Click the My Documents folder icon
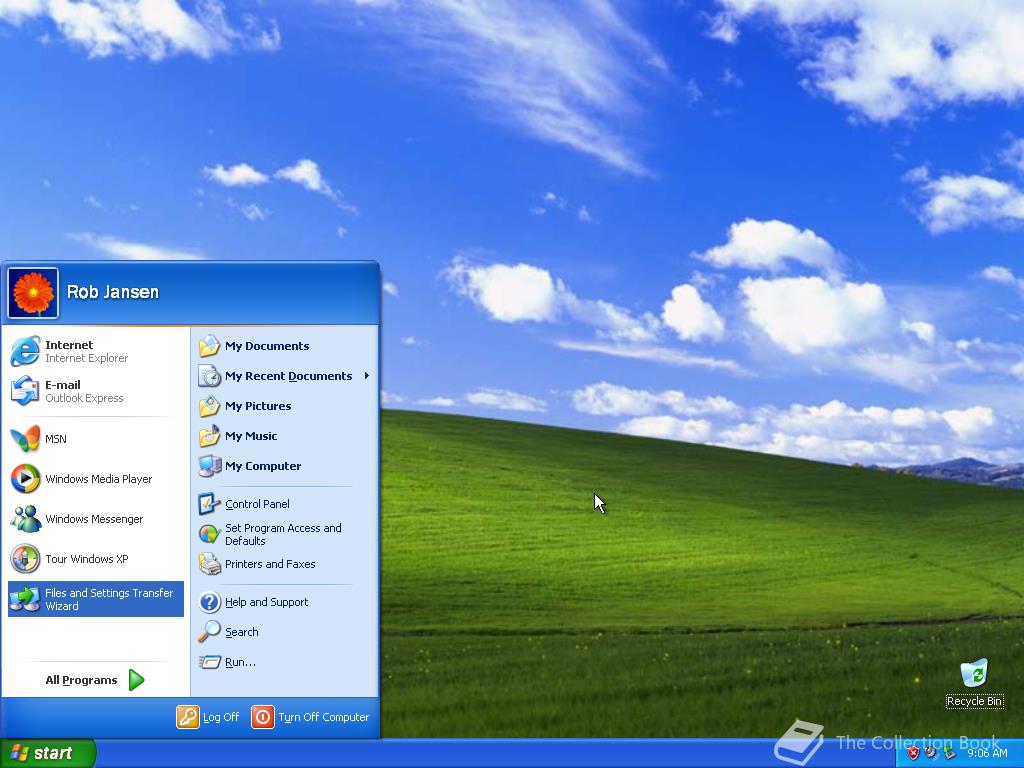The height and width of the screenshot is (768, 1024). [x=210, y=345]
